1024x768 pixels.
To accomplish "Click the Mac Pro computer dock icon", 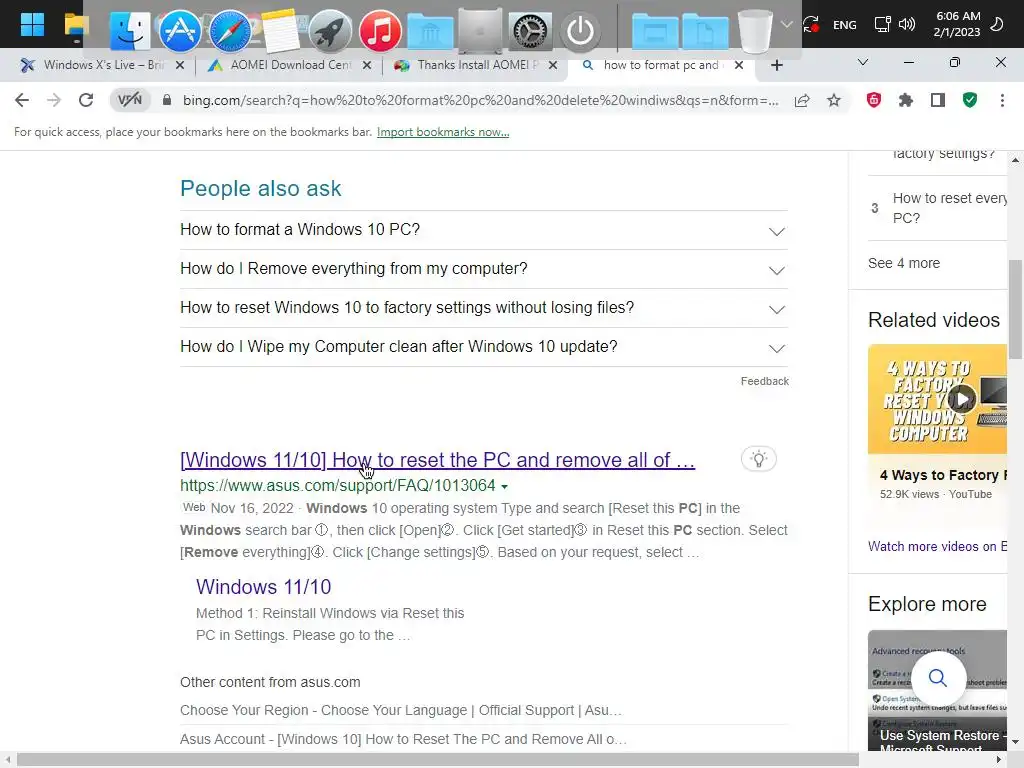I will pyautogui.click(x=480, y=31).
